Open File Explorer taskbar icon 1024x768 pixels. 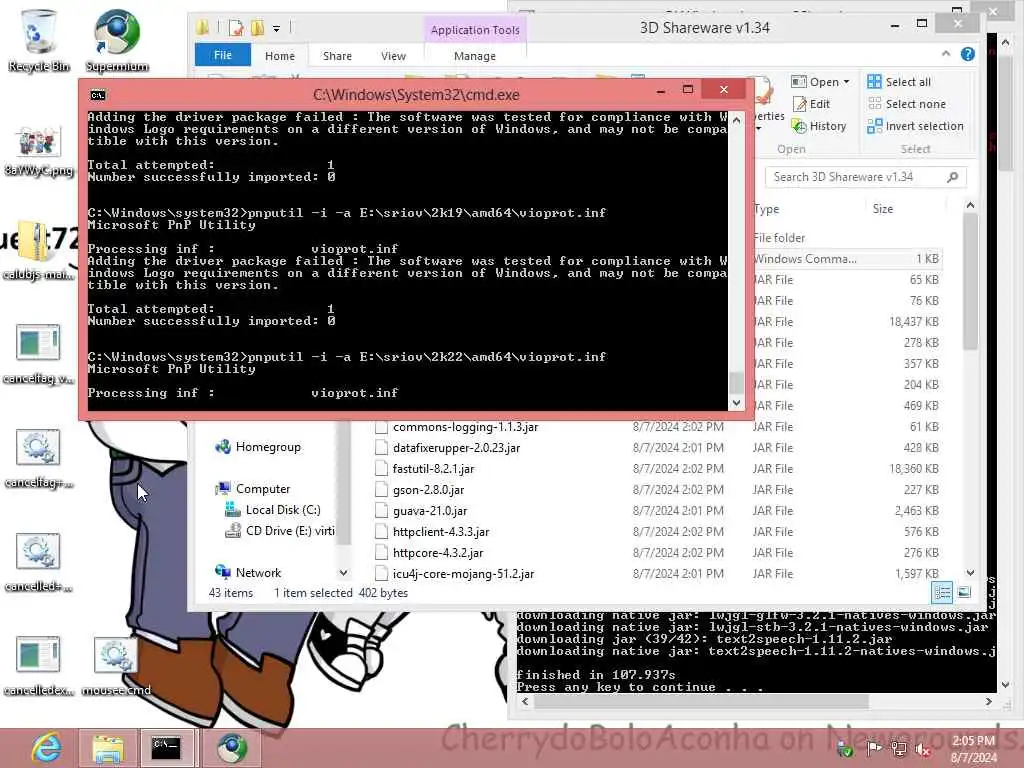click(x=107, y=748)
